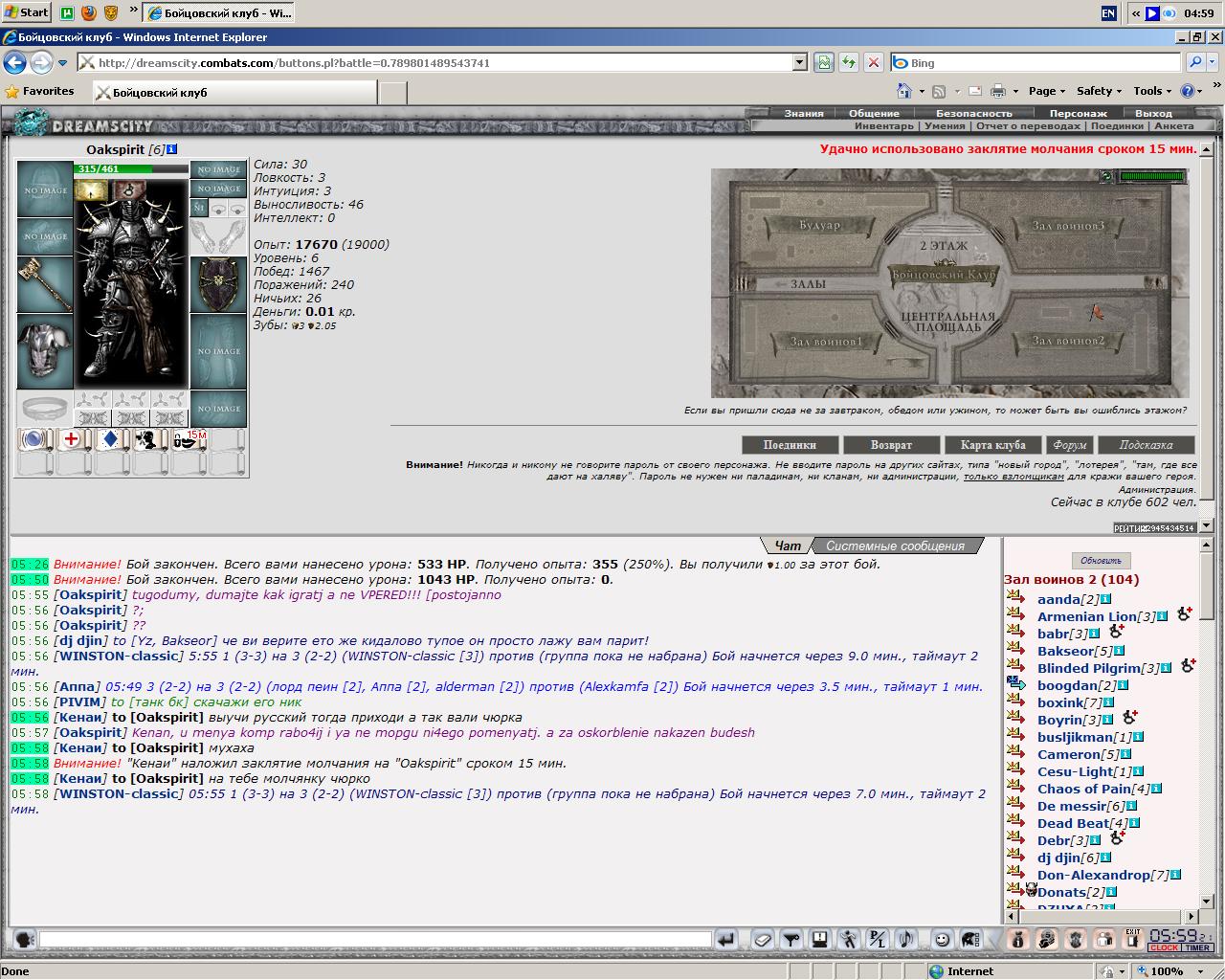The height and width of the screenshot is (980, 1225).
Task: Click the player list vertical scrollbar
Action: pos(1206,723)
